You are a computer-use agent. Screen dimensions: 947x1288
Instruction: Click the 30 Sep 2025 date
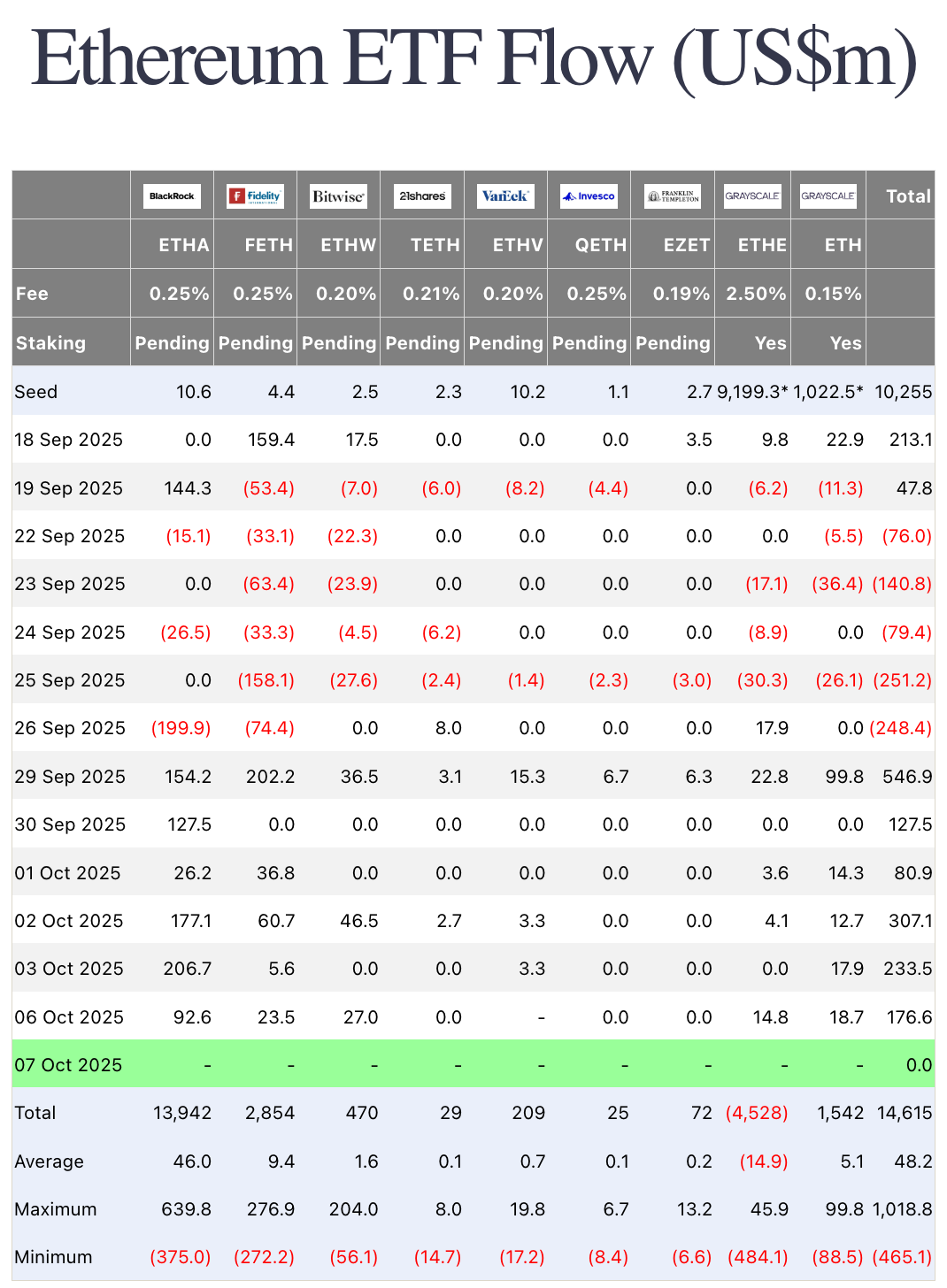pos(70,824)
